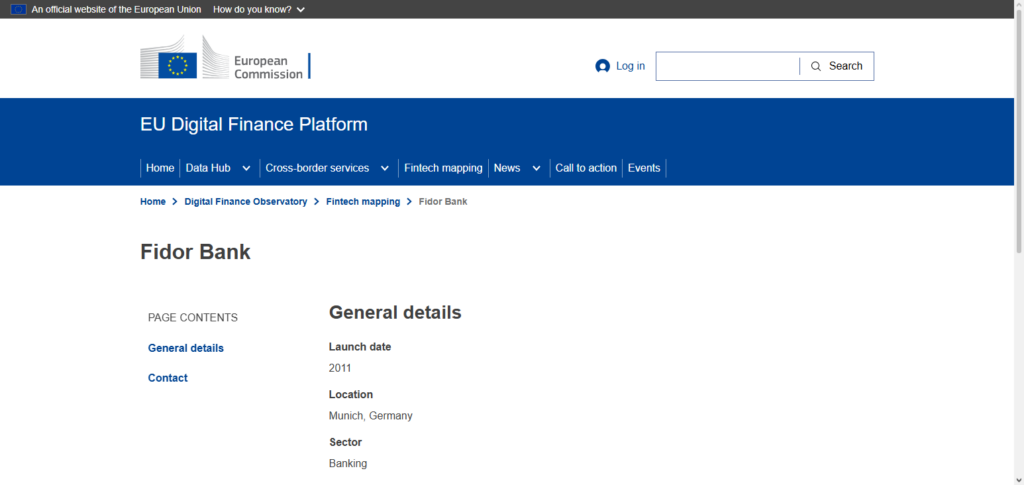Open the Call to action menu item

[586, 168]
